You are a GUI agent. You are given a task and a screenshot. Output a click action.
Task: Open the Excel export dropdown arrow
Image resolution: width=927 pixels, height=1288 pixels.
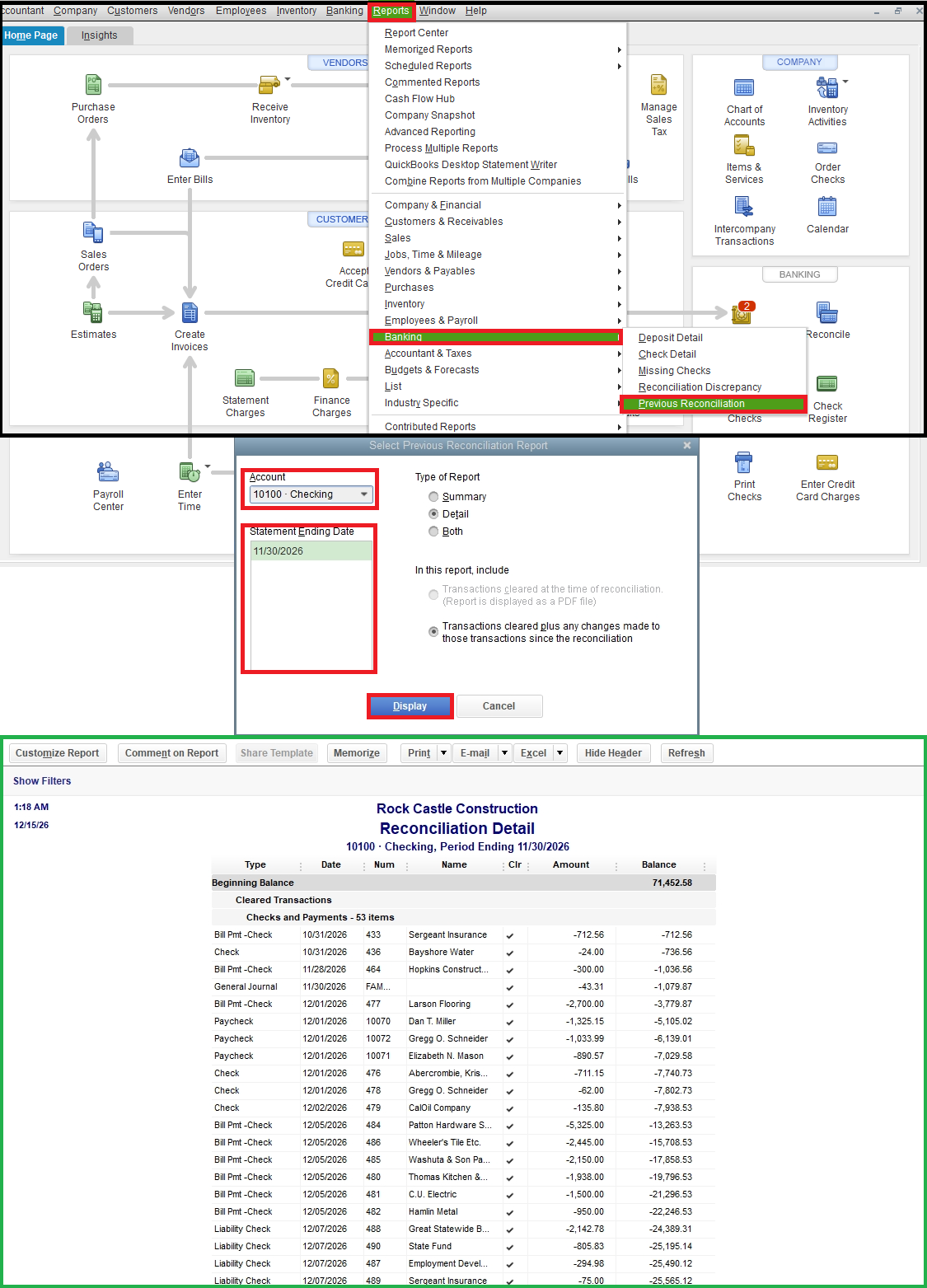[559, 752]
